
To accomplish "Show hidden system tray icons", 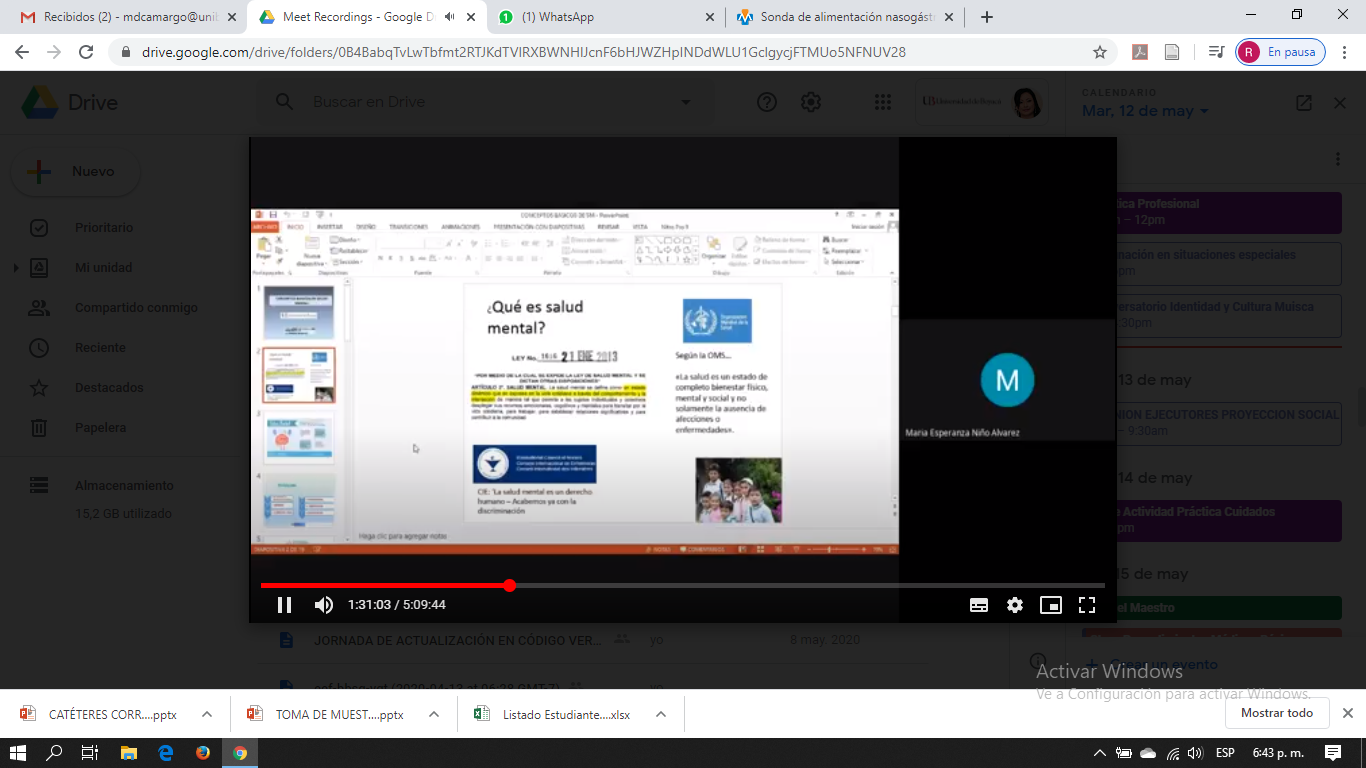I will coord(1100,752).
